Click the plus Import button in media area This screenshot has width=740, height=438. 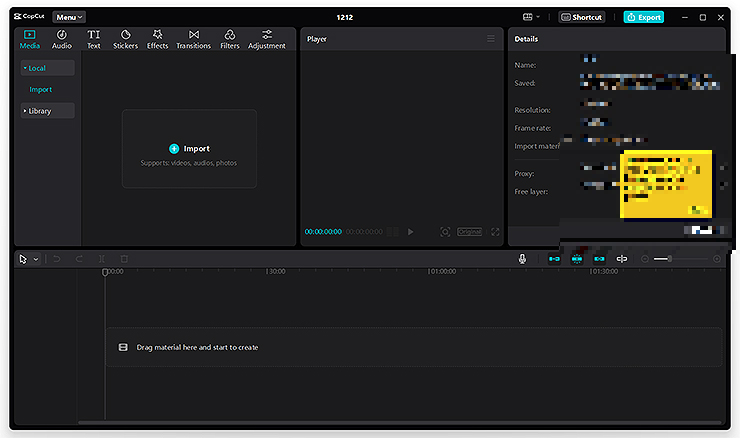coord(189,149)
